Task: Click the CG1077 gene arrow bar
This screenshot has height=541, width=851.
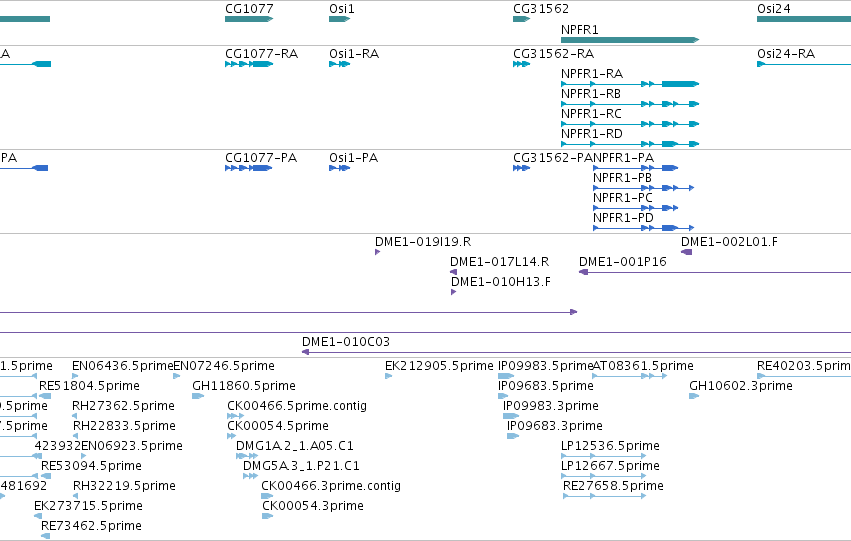Action: [x=249, y=19]
